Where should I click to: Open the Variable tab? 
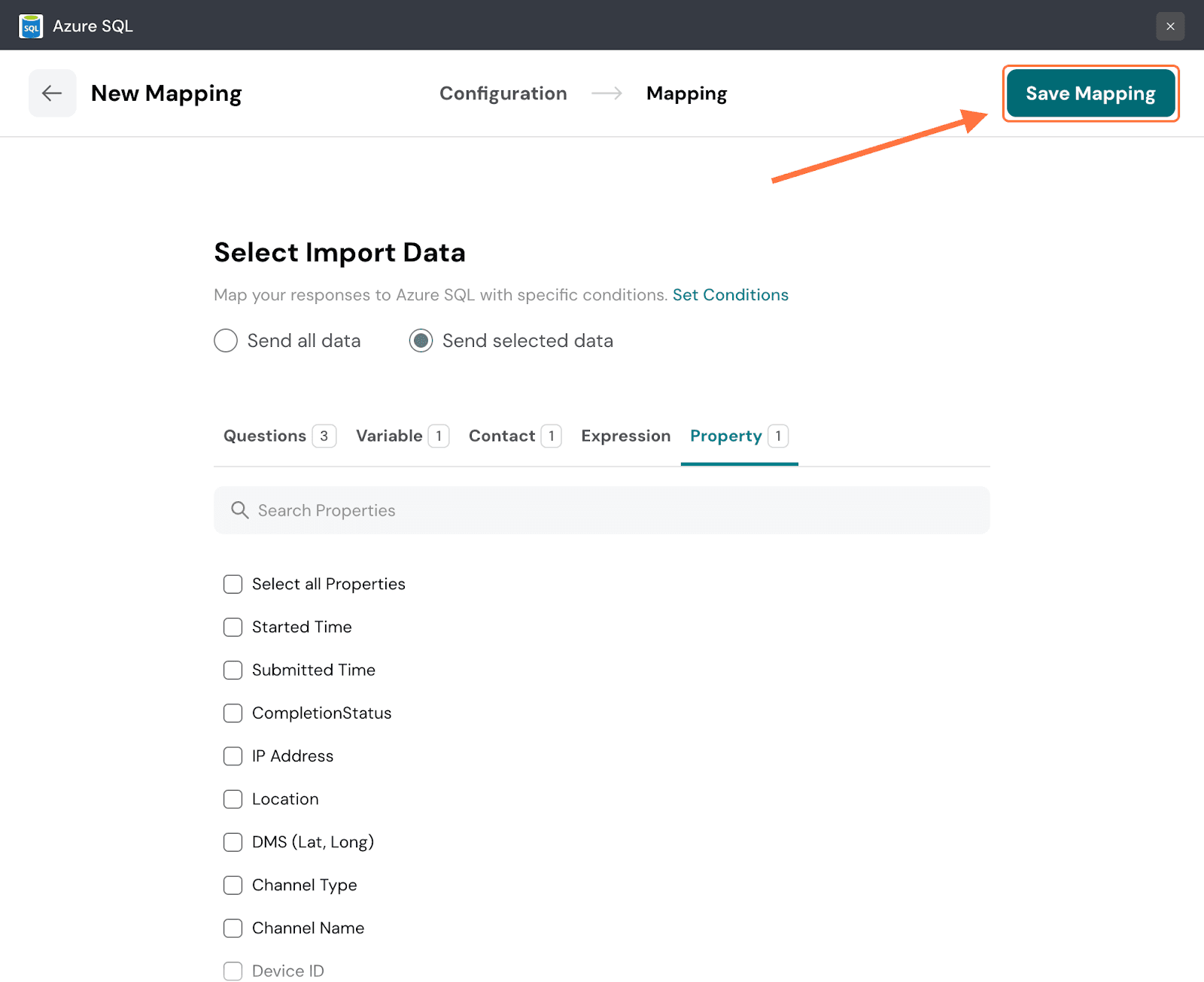point(389,436)
